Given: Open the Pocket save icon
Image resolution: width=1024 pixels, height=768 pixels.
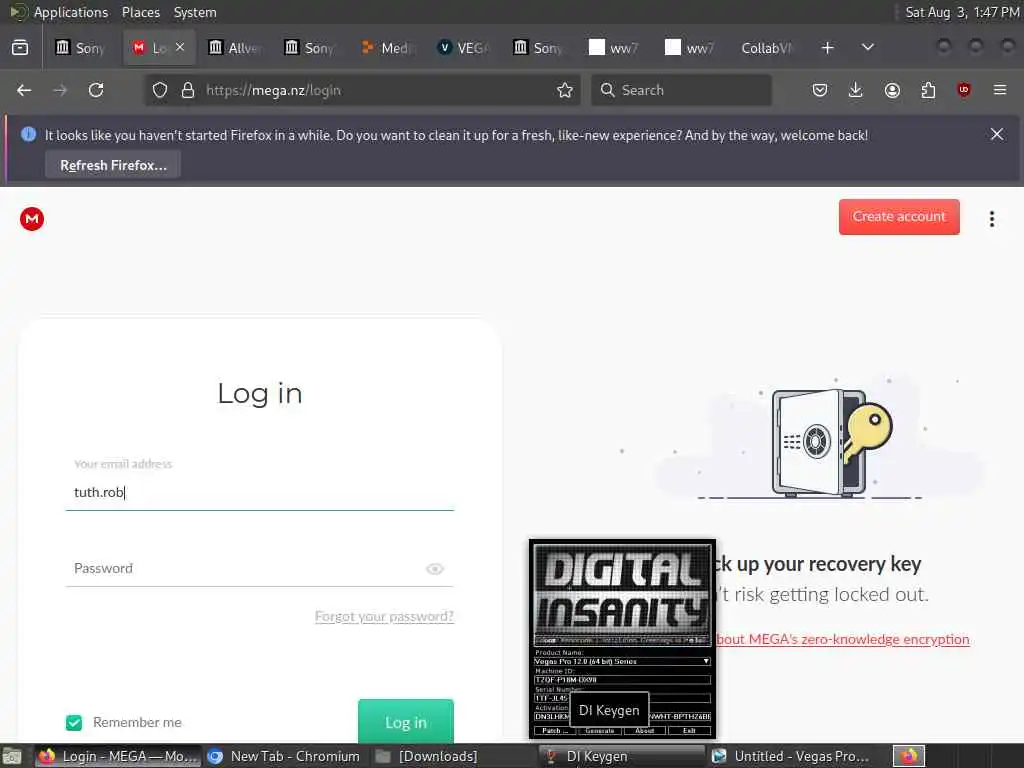Looking at the screenshot, I should (820, 90).
